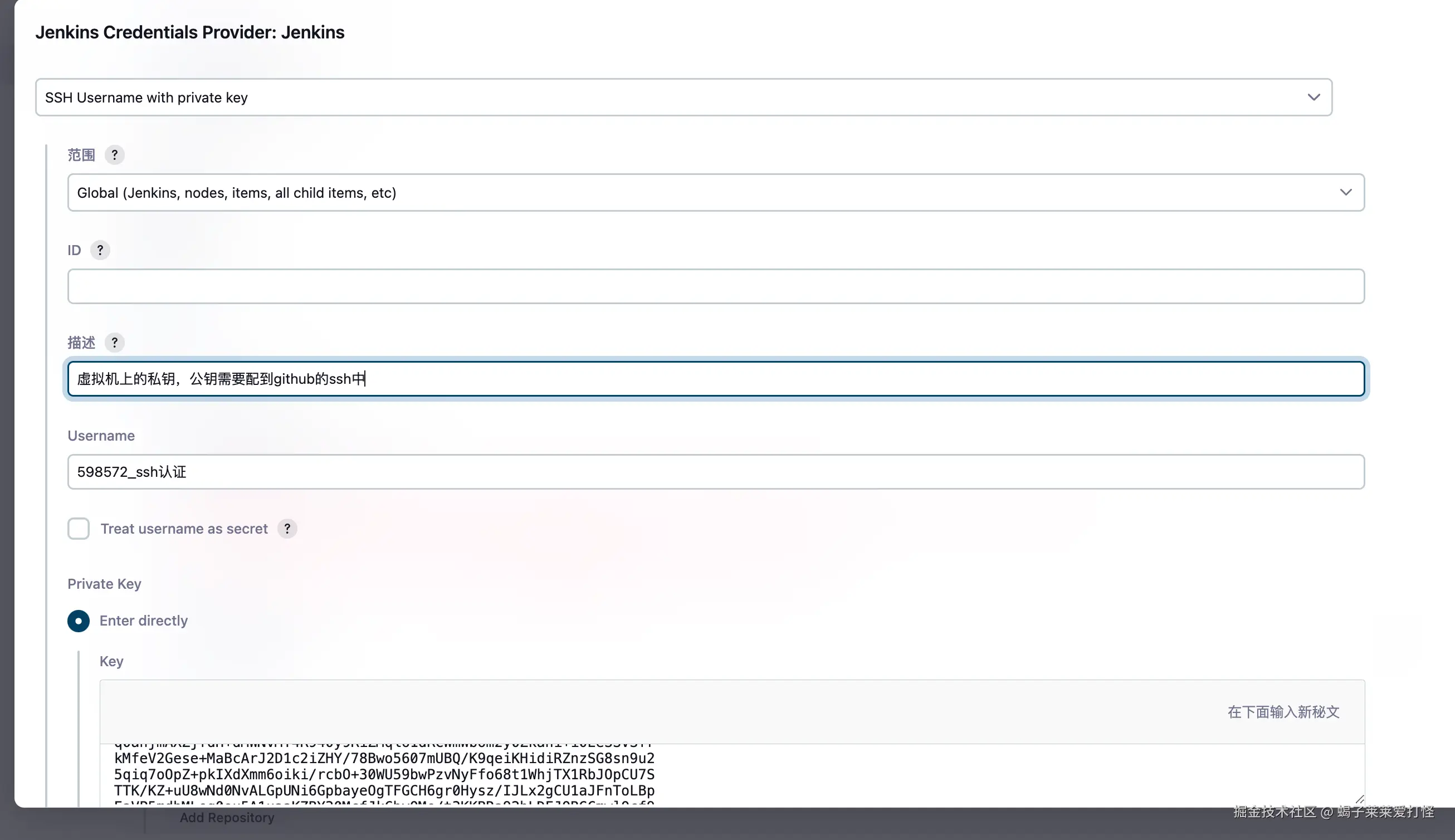The image size is (1455, 840).
Task: Click into the empty ID field
Action: tap(715, 286)
